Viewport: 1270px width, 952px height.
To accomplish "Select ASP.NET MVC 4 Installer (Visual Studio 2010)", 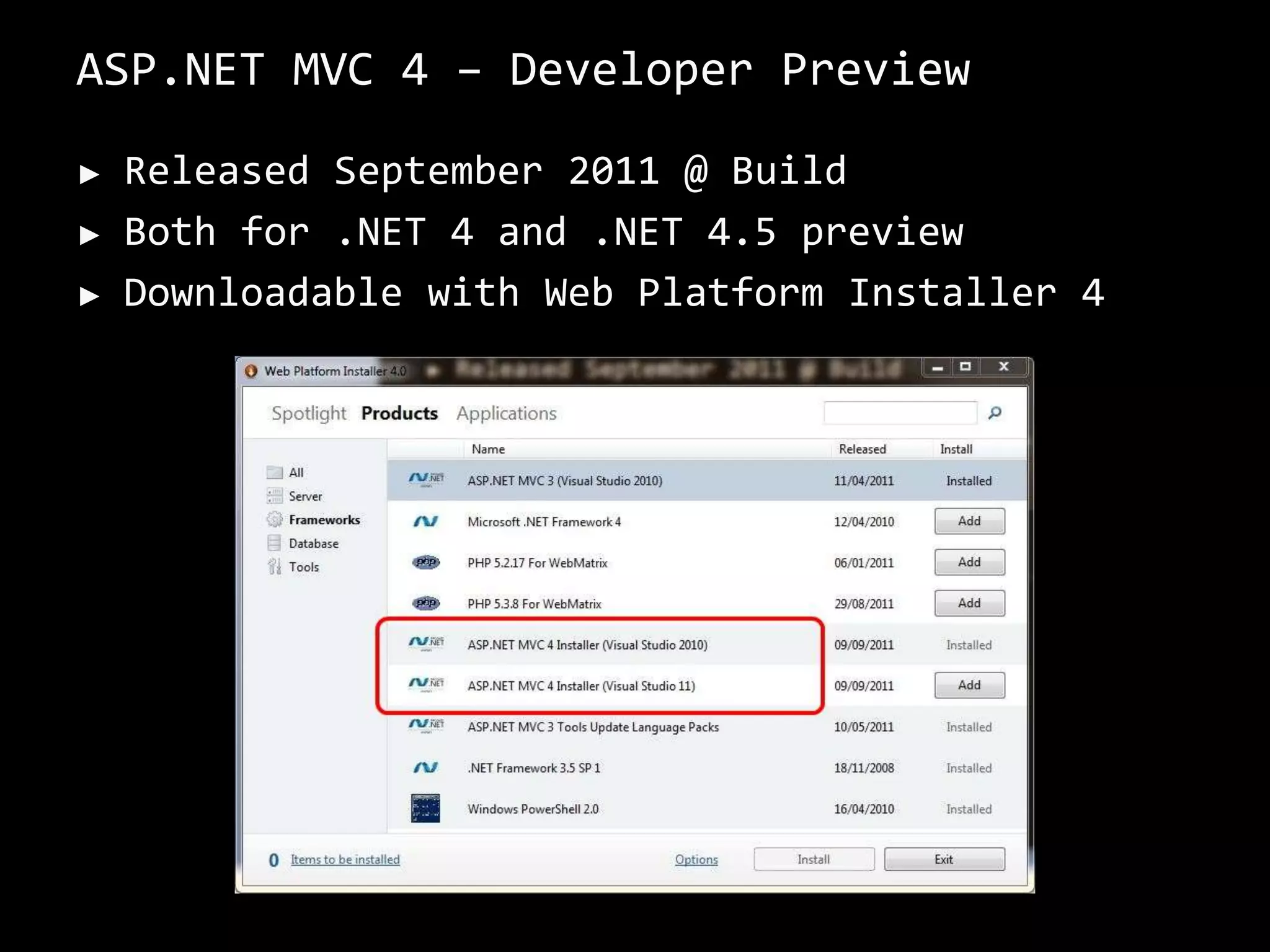I will pos(587,645).
